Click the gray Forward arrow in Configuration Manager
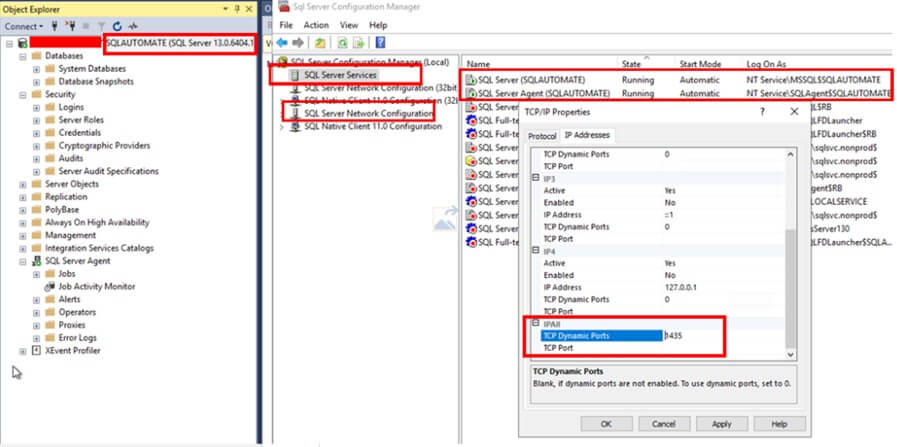The width and height of the screenshot is (897, 447). [x=297, y=43]
